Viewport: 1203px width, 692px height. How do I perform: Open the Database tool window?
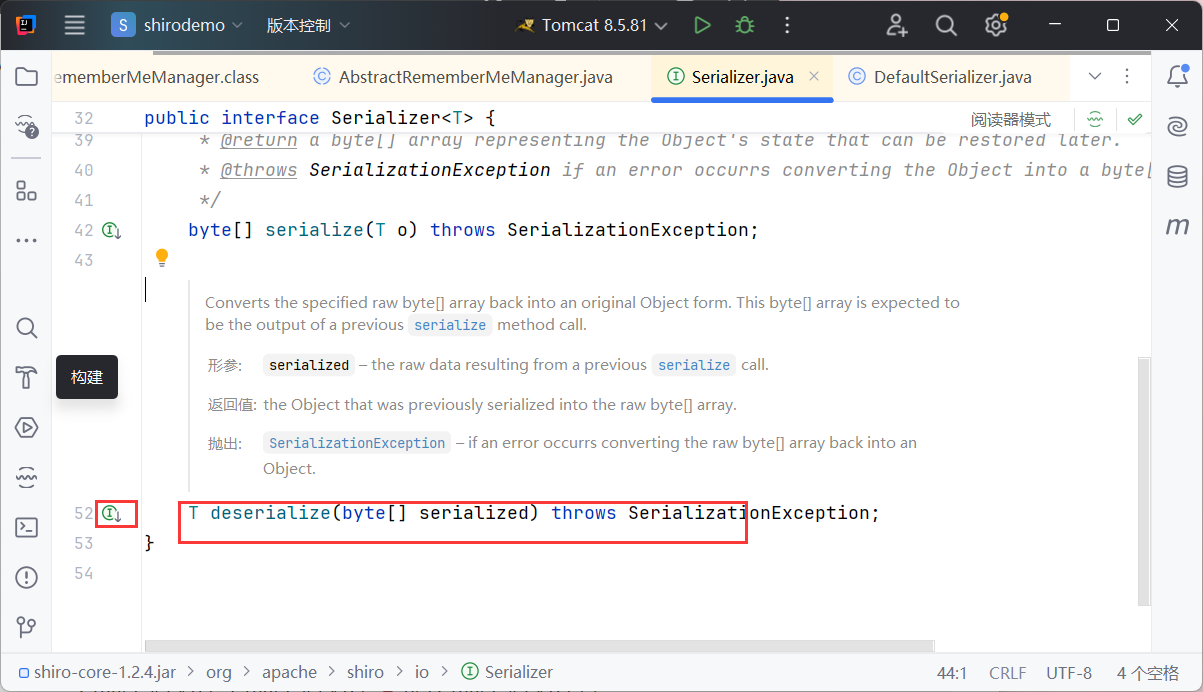pyautogui.click(x=1177, y=177)
